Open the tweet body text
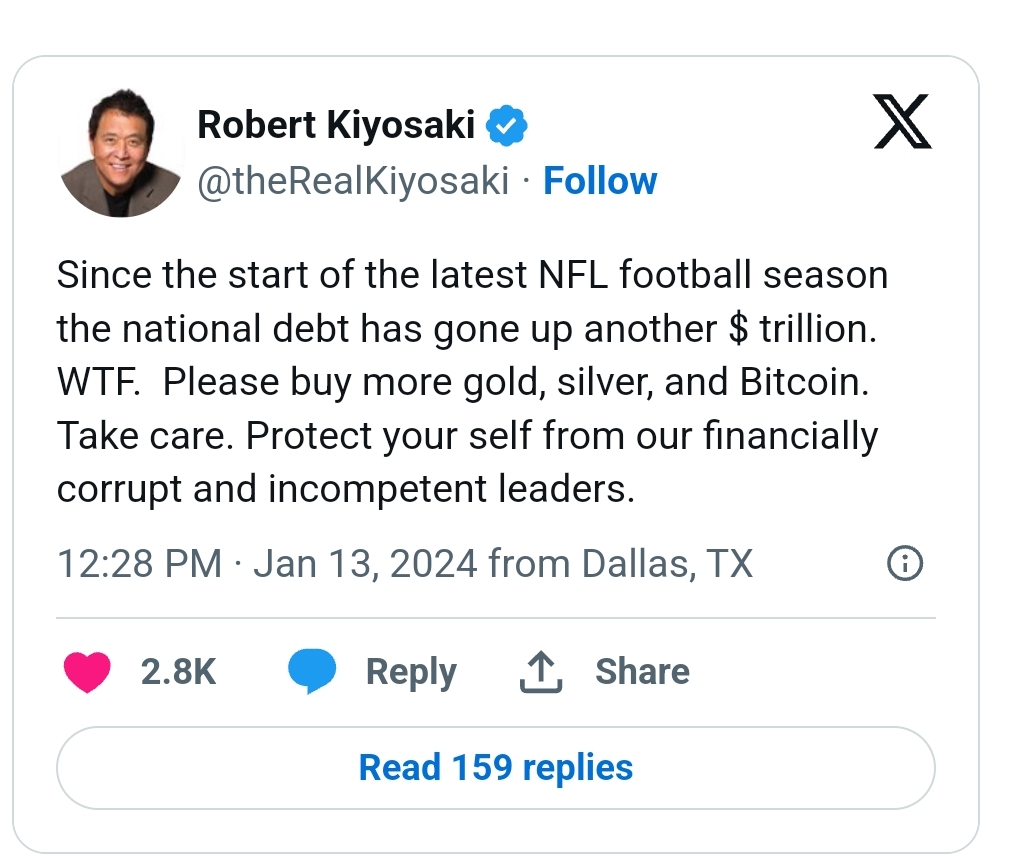This screenshot has width=1011, height=856. [x=473, y=382]
